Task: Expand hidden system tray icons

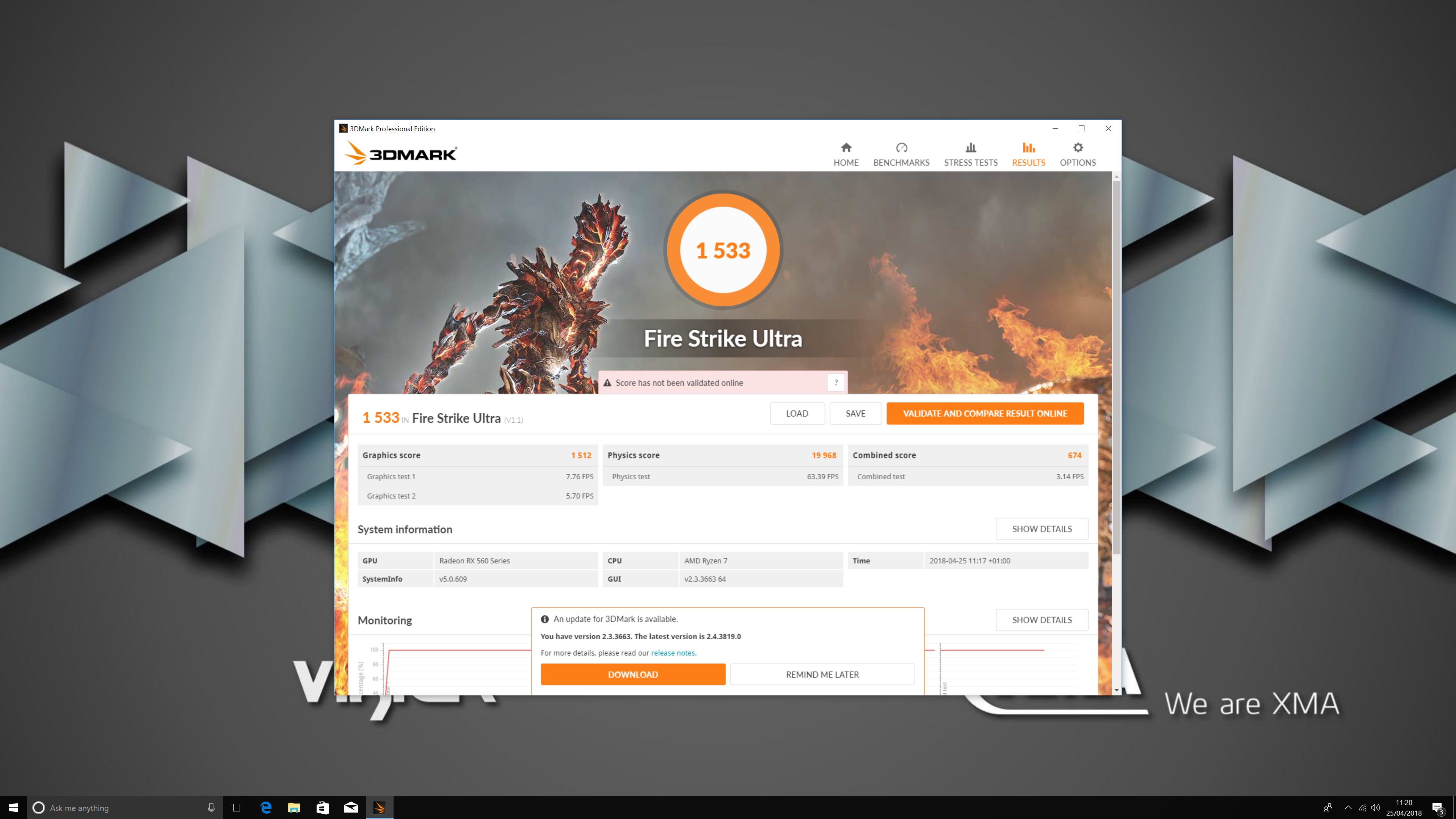Action: coord(1348,807)
